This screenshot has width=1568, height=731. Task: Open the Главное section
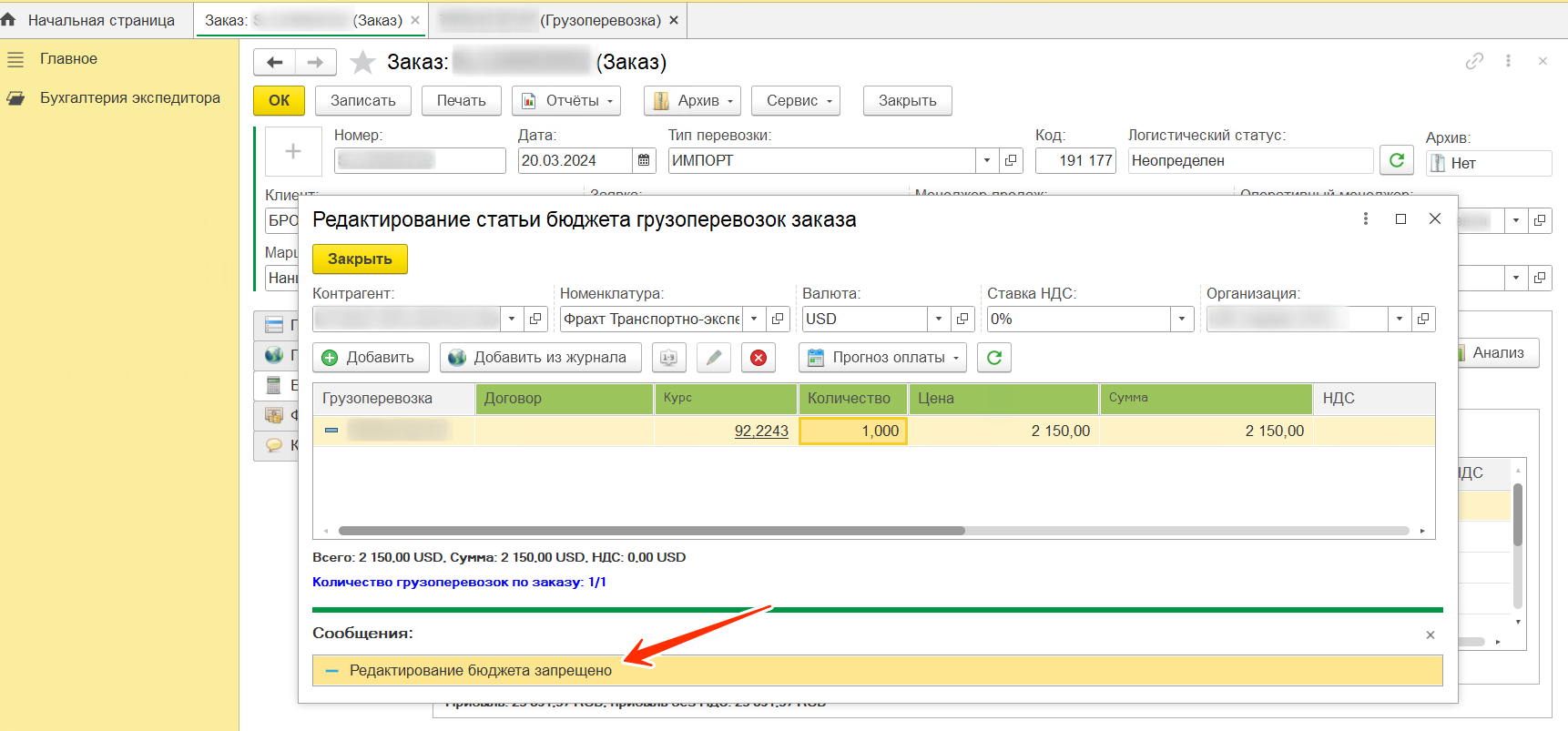click(x=68, y=59)
